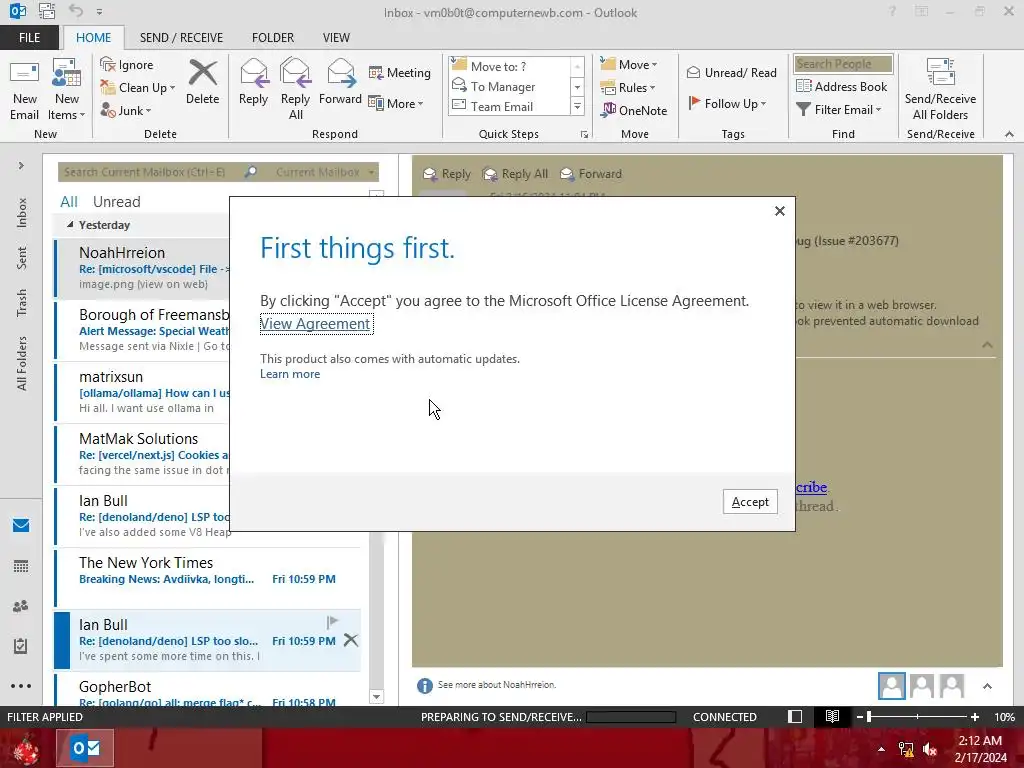Click the Accept button in the dialog

point(750,502)
